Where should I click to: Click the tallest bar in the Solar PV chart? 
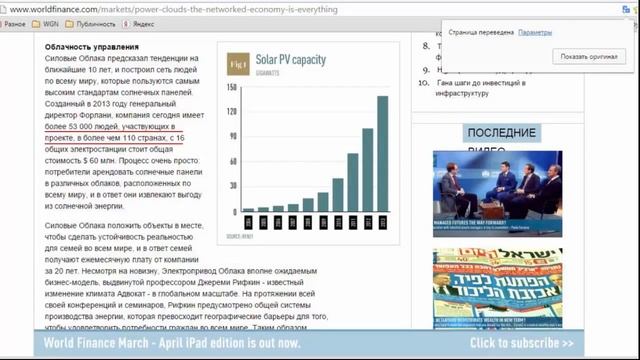(x=382, y=153)
